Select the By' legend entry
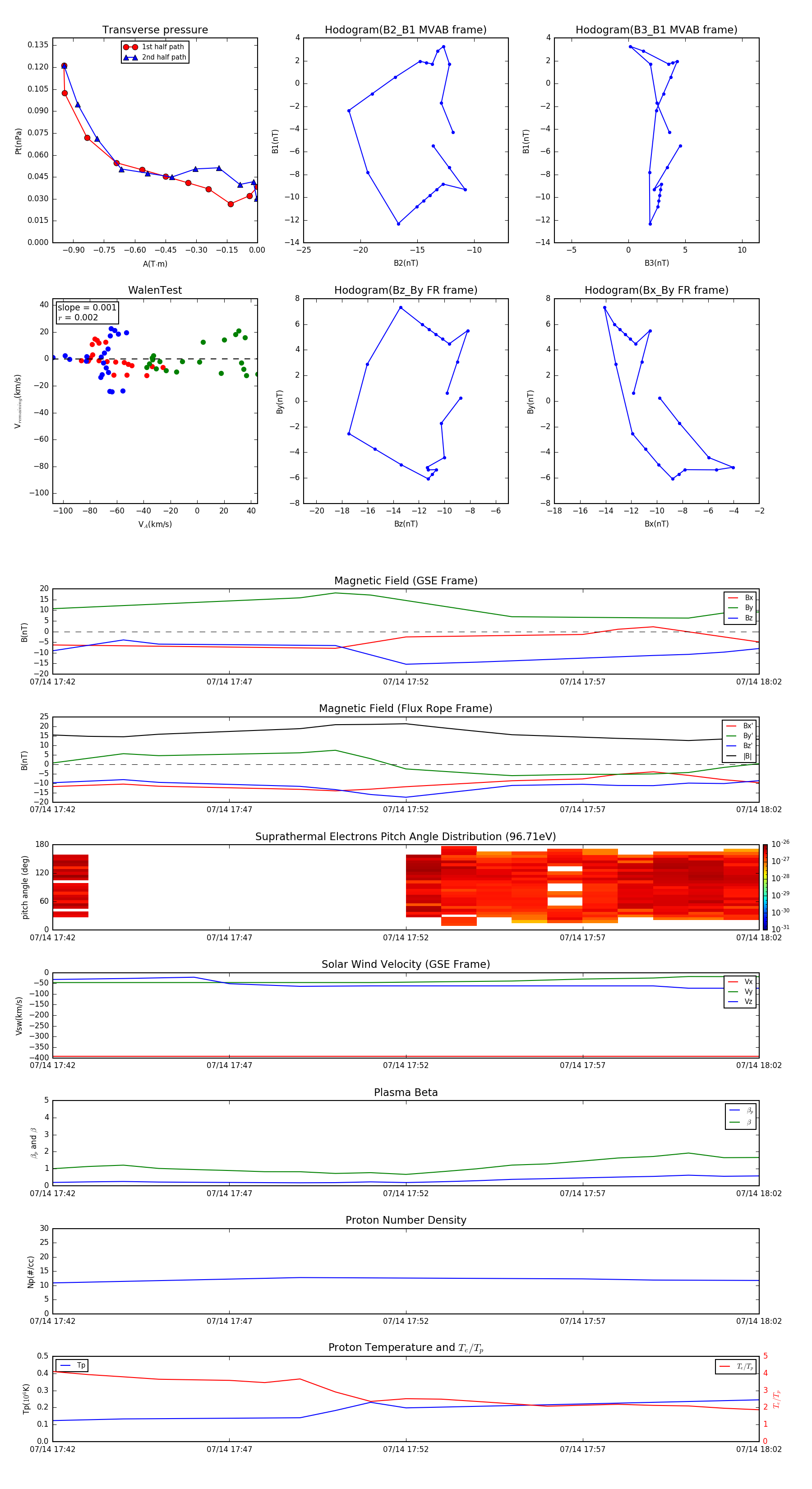This screenshot has width=812, height=1489. (x=740, y=736)
